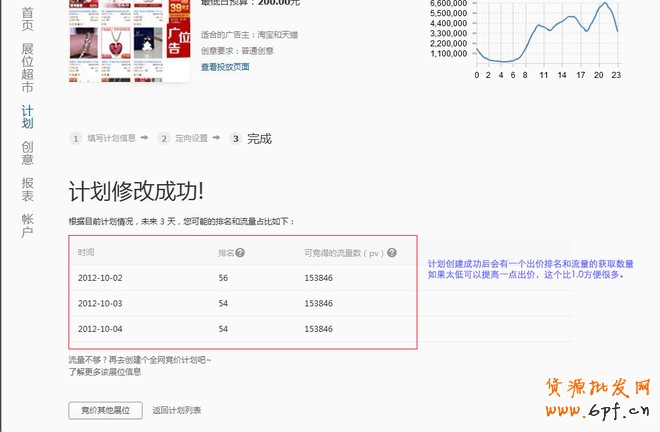This screenshot has width=660, height=432.
Task: Click the 竞价其他展位 button
Action: click(105, 410)
